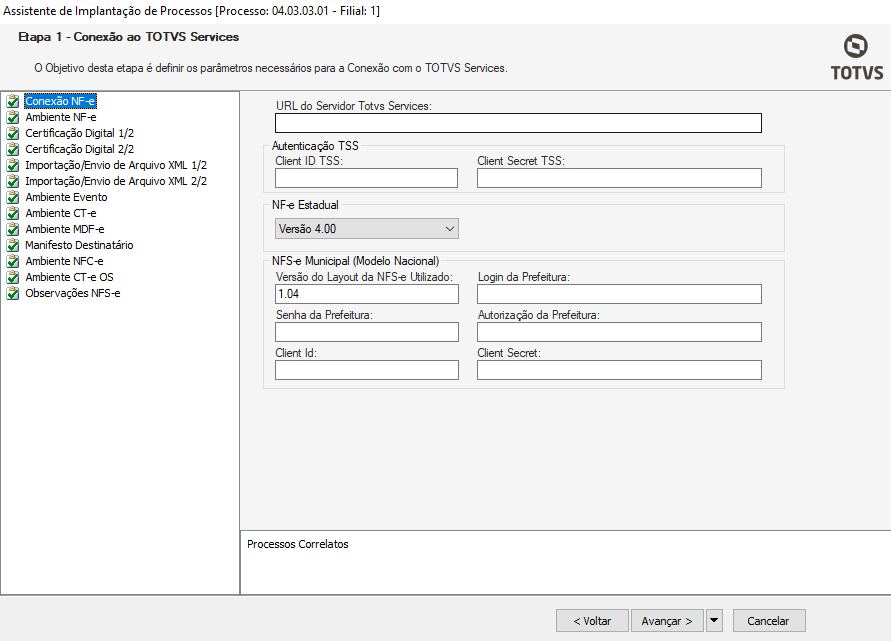Click the Versão do Layout da NFS-e field

(x=367, y=294)
